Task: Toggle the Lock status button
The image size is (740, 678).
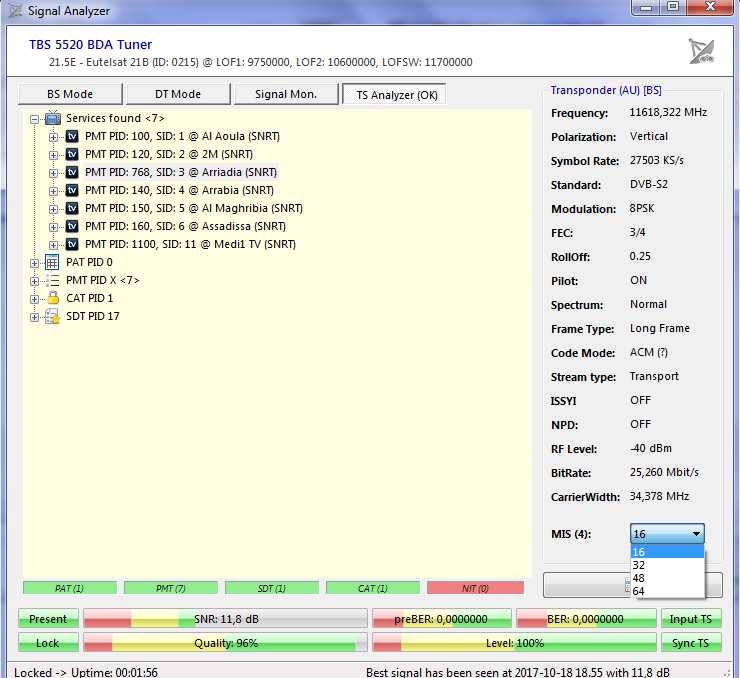Action: 47,643
